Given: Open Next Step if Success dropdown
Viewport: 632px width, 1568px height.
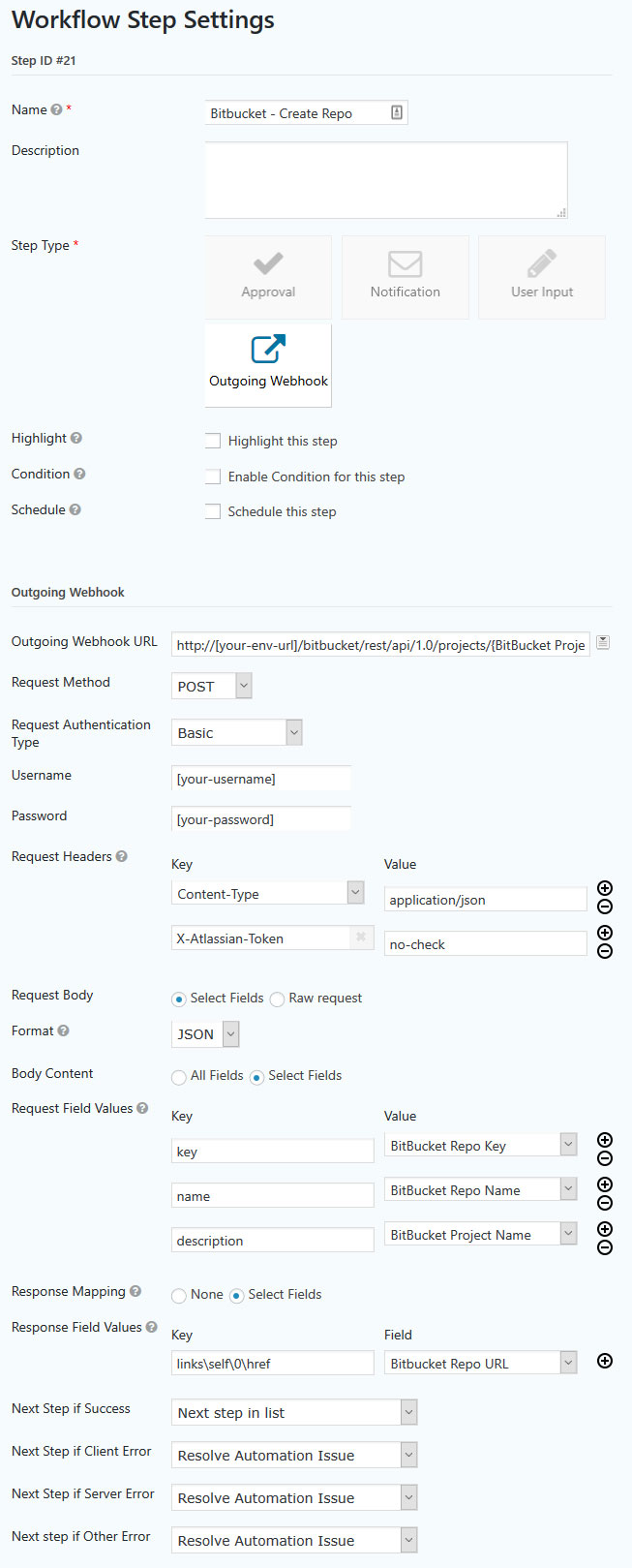Looking at the screenshot, I should [x=294, y=1412].
